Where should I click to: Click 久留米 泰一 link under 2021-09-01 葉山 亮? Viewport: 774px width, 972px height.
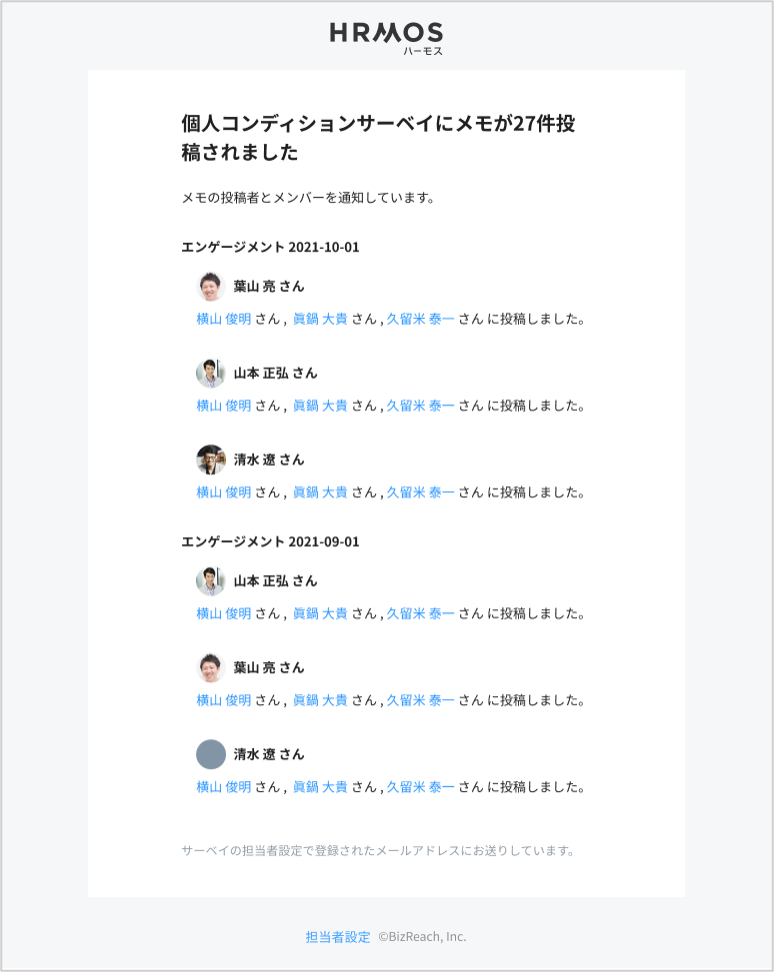click(x=420, y=701)
